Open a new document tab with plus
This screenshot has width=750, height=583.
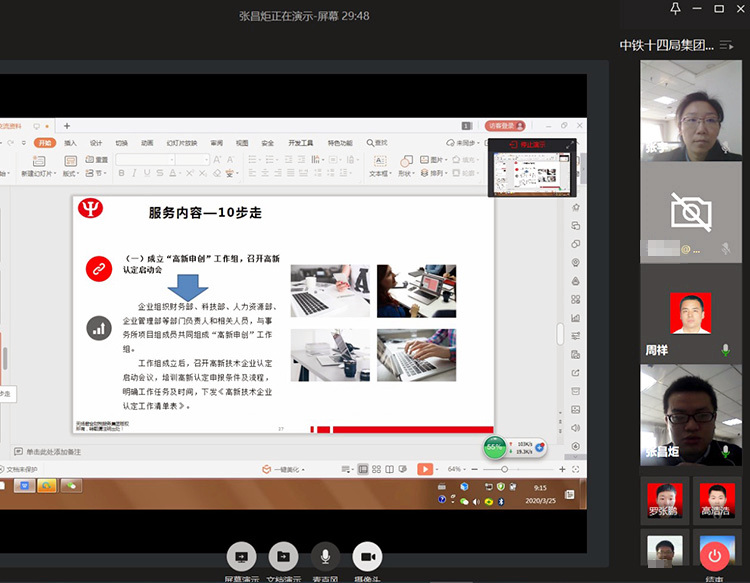coord(67,126)
